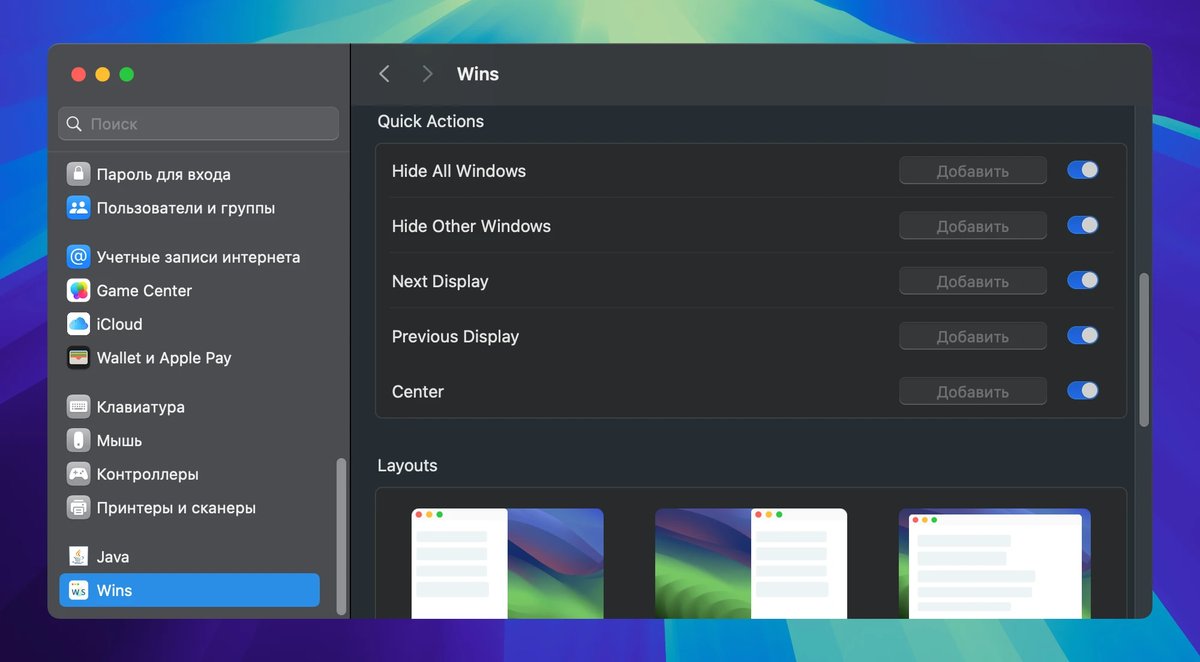Viewport: 1200px width, 662px height.
Task: Open Game Center icon in sidebar
Action: (x=79, y=291)
